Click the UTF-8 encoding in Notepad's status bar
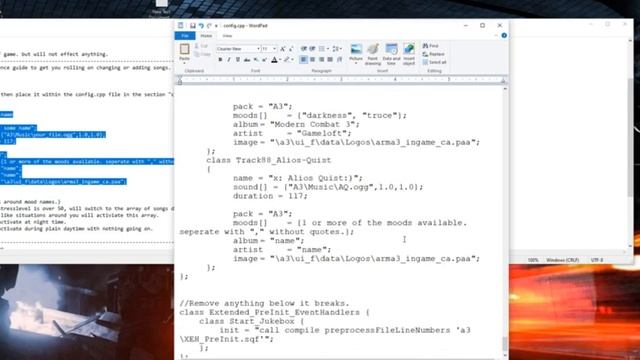 point(597,260)
